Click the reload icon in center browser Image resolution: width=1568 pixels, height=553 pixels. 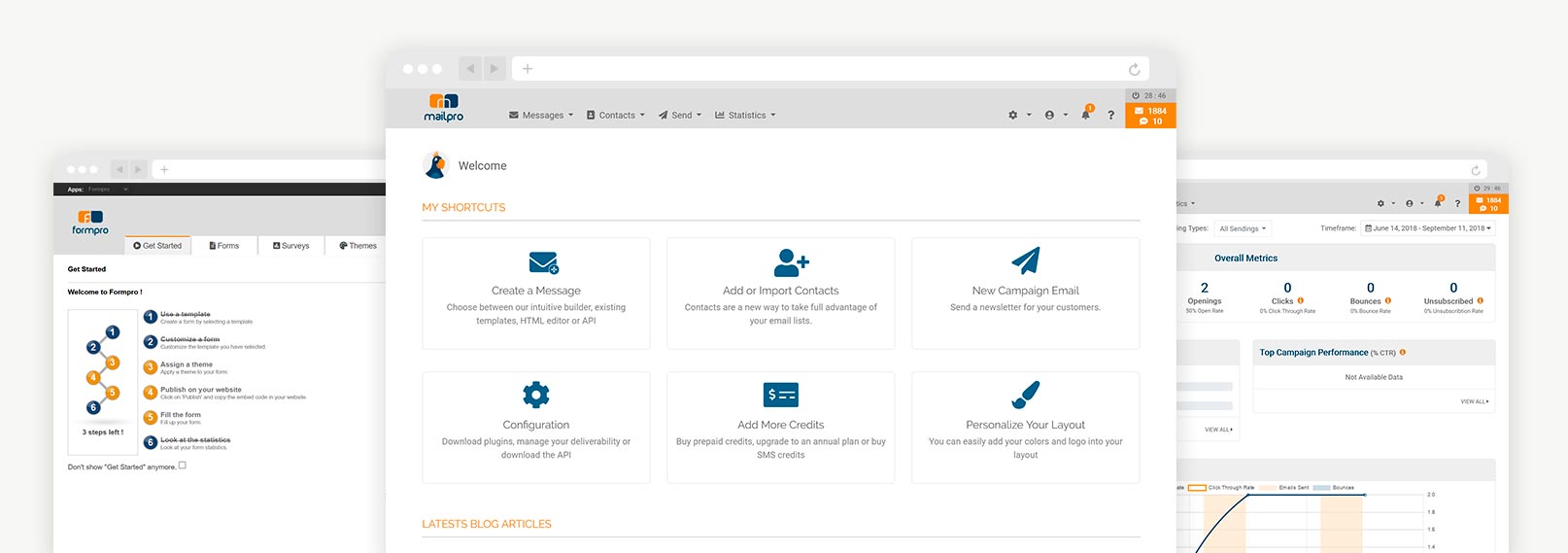pyautogui.click(x=1134, y=69)
